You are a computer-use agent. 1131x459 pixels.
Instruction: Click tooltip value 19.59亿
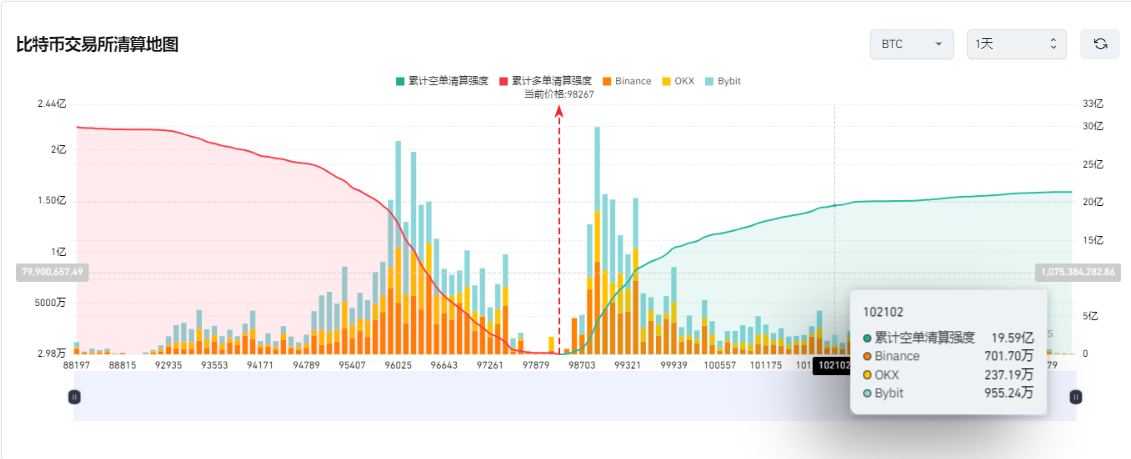tap(1012, 337)
